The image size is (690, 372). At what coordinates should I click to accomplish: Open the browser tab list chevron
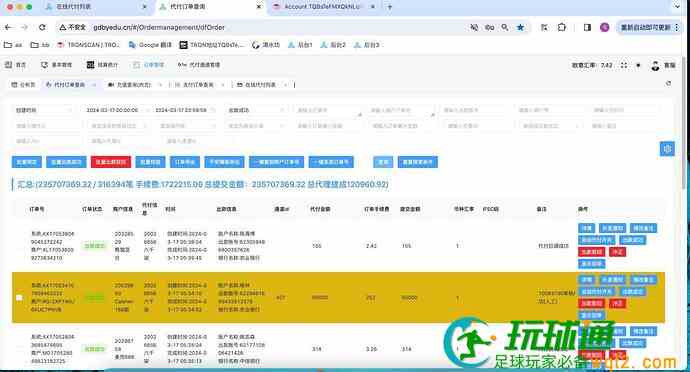678,7
